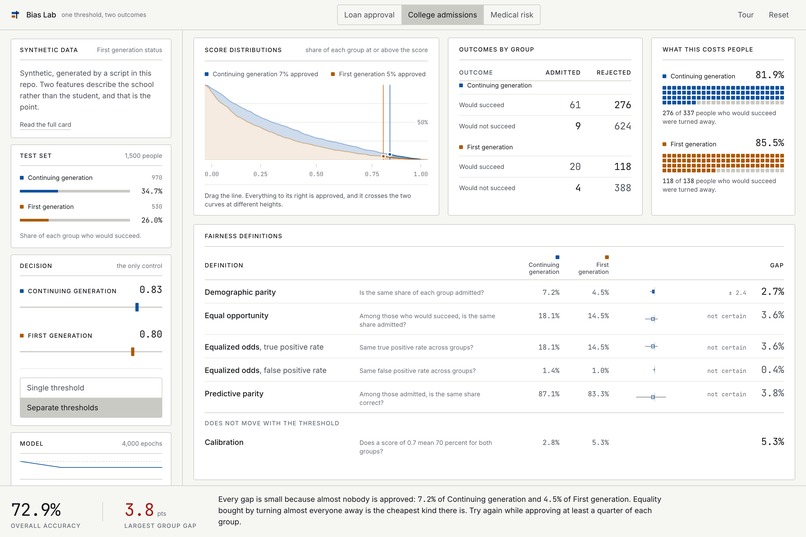The width and height of the screenshot is (806, 537).
Task: Click the orange marker beside the Decision heading FIRST GENERATION
Action: click(22, 336)
